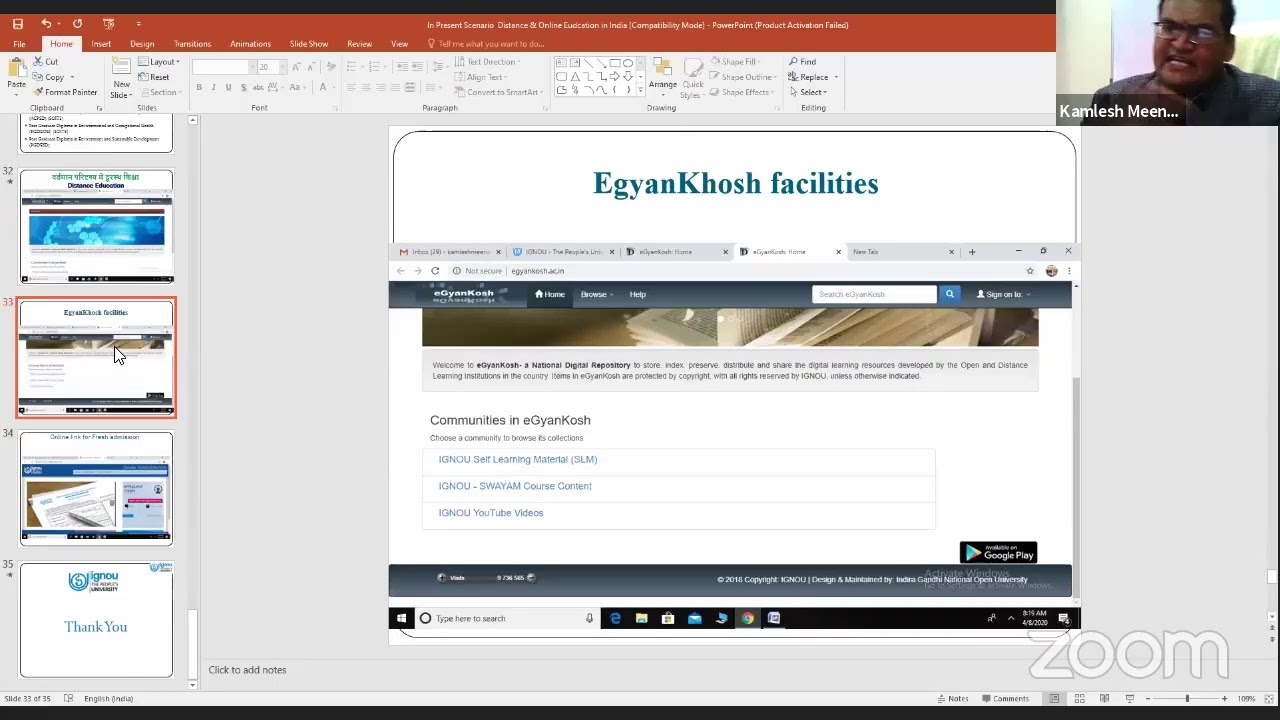Click 'Click to add notes' area

click(247, 670)
